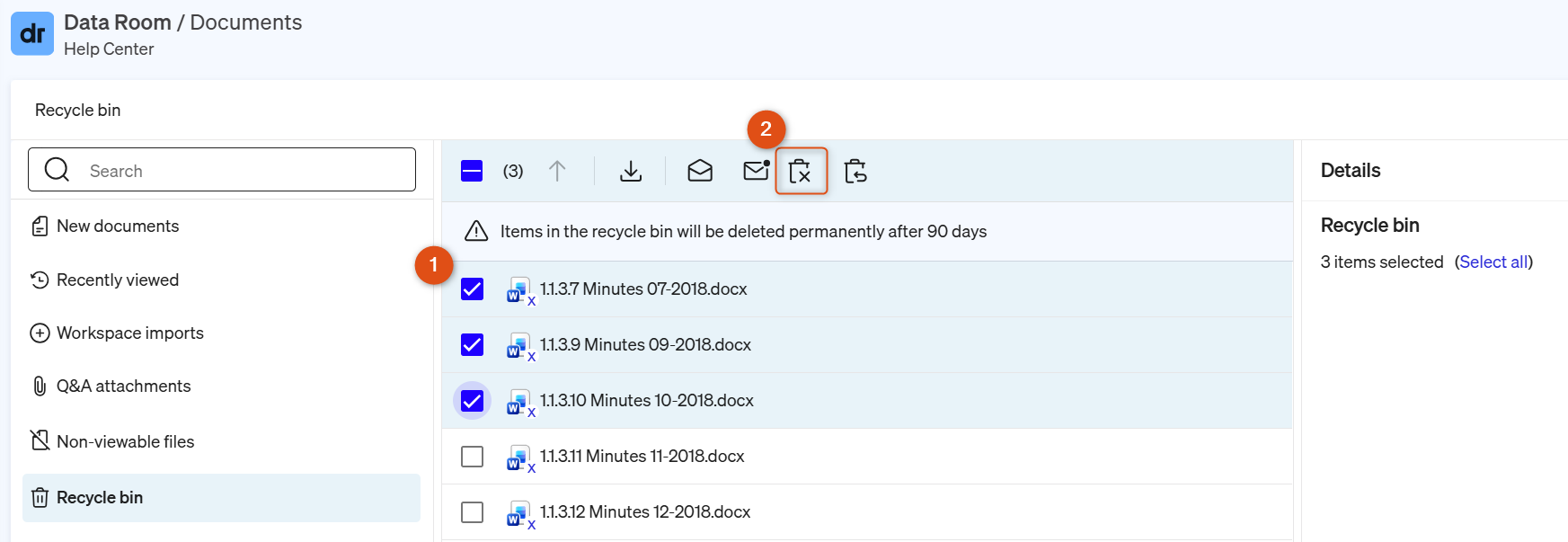Uncheck the 1.1.3.9 Minutes 09-2018.docx checkbox
Viewport: 1568px width, 542px height.
tap(472, 344)
